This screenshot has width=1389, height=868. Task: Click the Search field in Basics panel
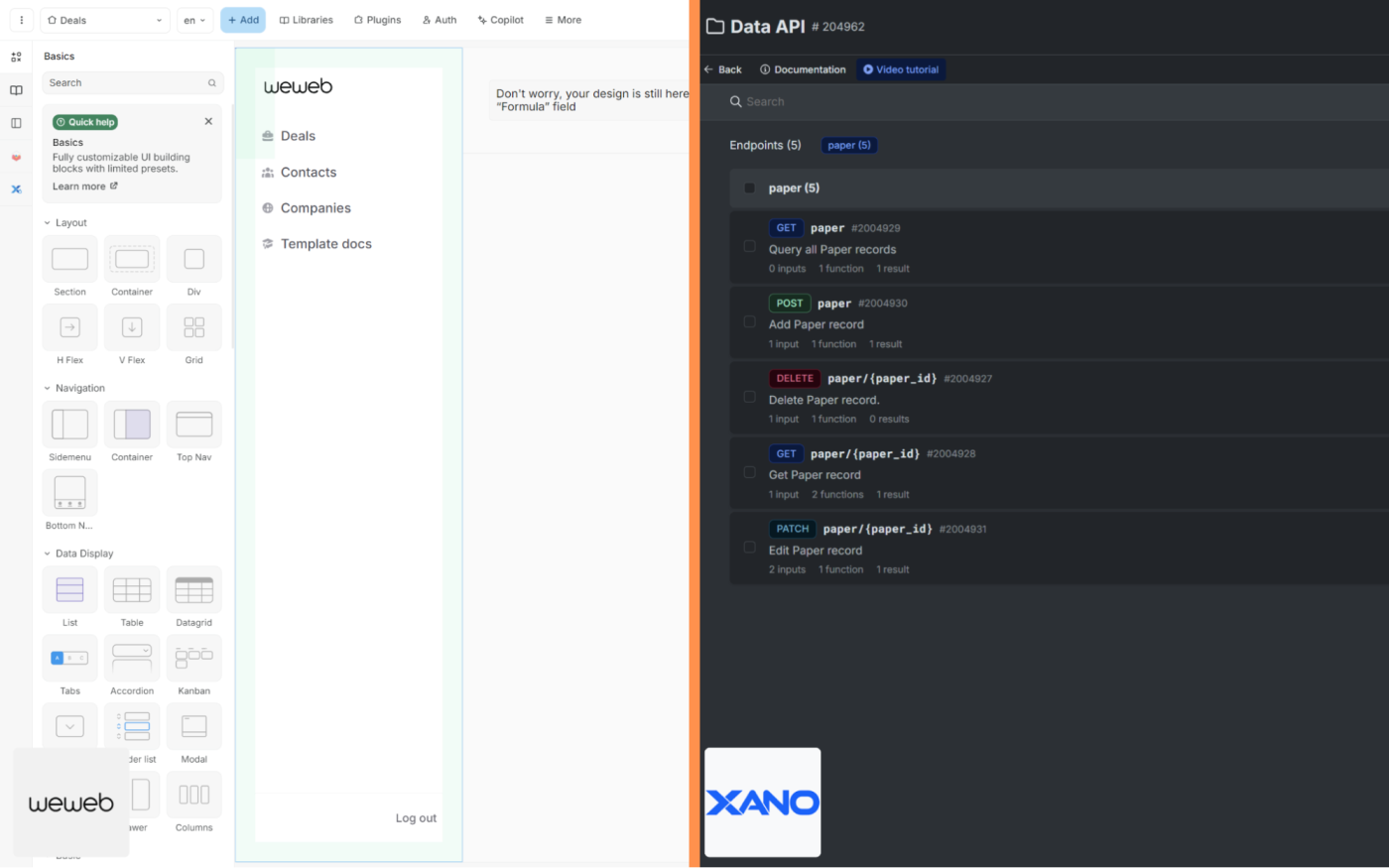pos(133,83)
